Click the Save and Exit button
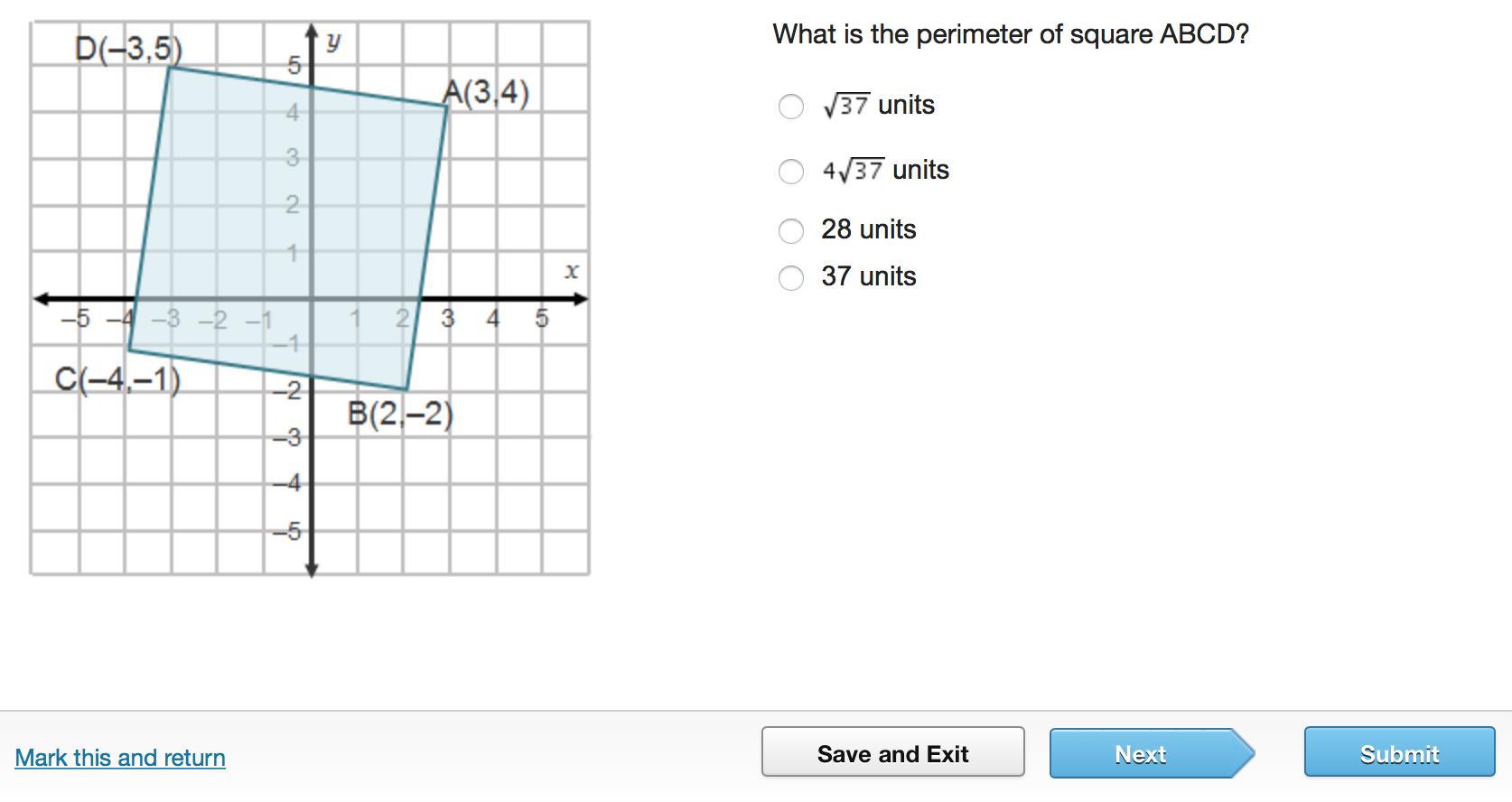 (x=892, y=752)
